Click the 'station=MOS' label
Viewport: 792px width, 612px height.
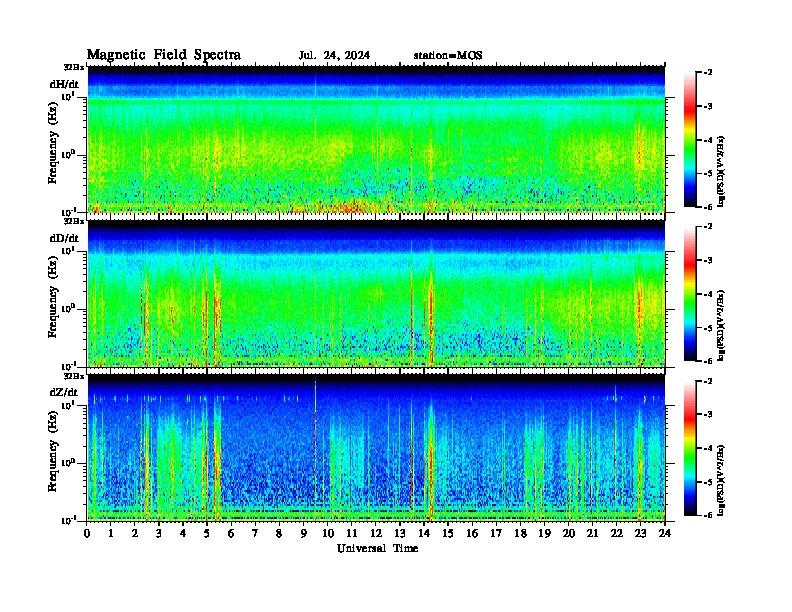[x=448, y=56]
